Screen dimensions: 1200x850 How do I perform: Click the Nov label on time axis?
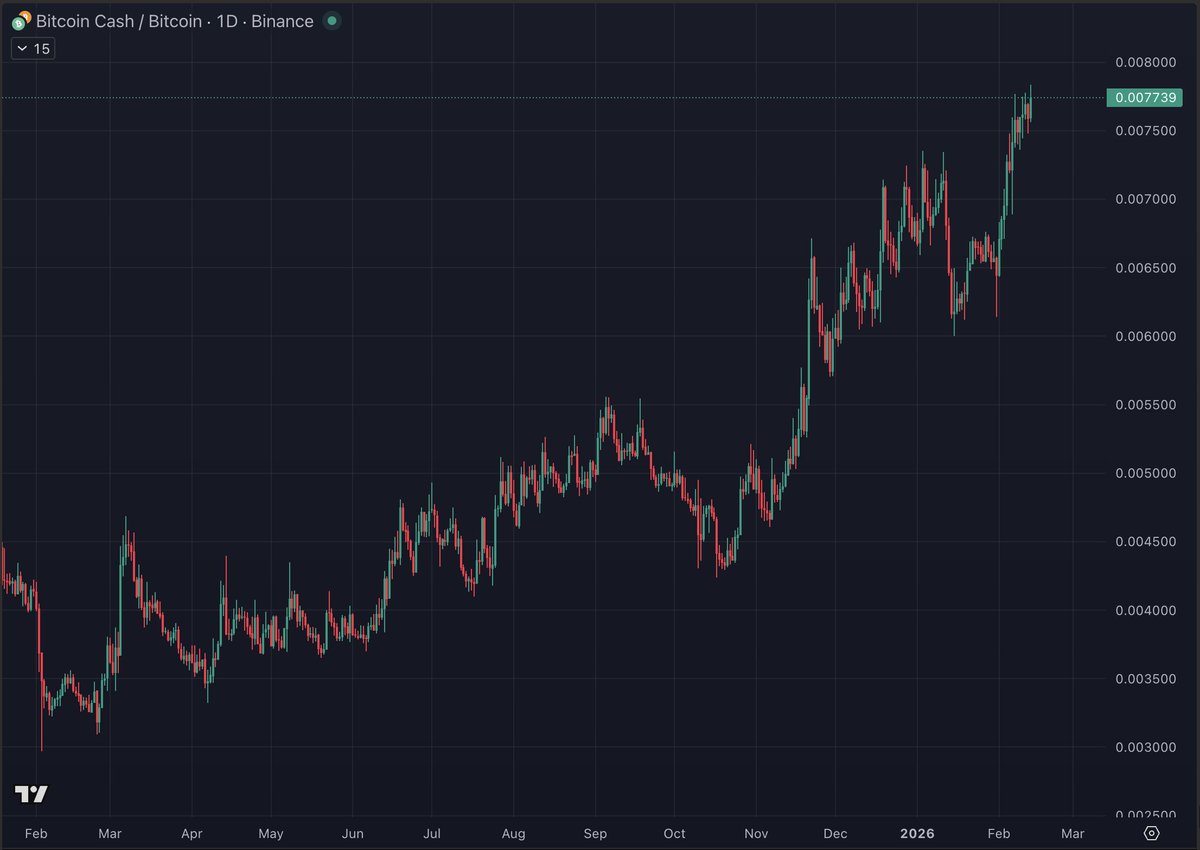757,833
